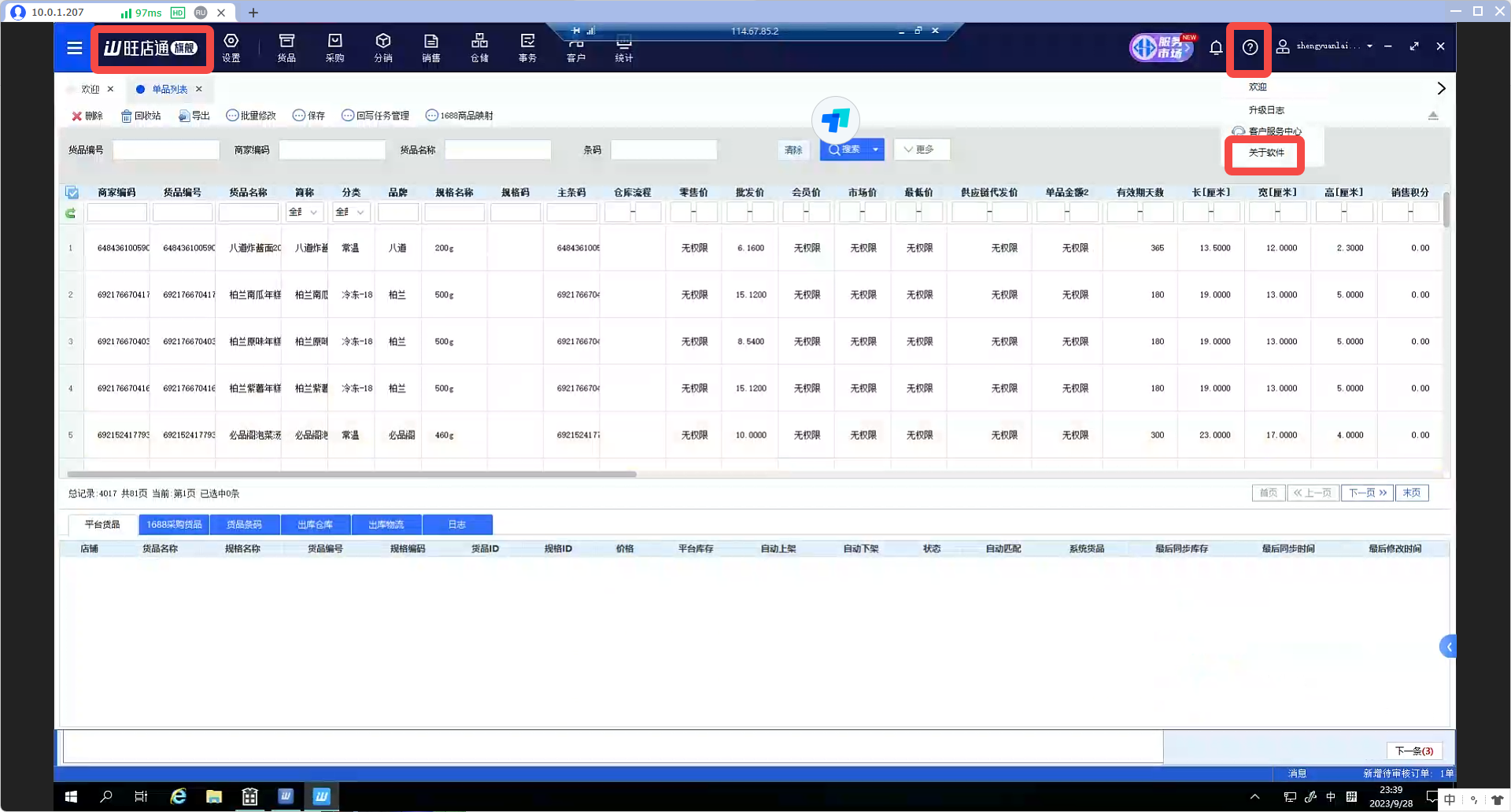
Task: Open 1688商品映射 mapping
Action: click(x=460, y=116)
